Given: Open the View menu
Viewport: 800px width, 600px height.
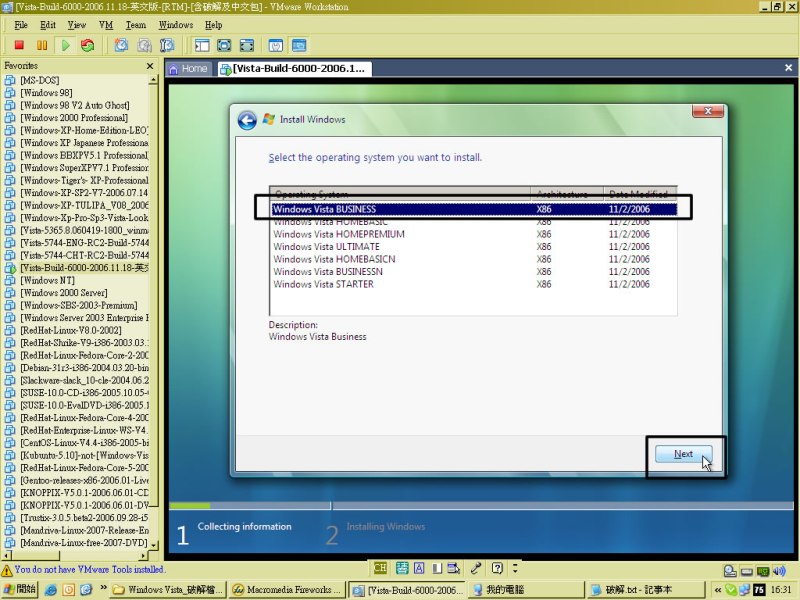Looking at the screenshot, I should (x=77, y=25).
